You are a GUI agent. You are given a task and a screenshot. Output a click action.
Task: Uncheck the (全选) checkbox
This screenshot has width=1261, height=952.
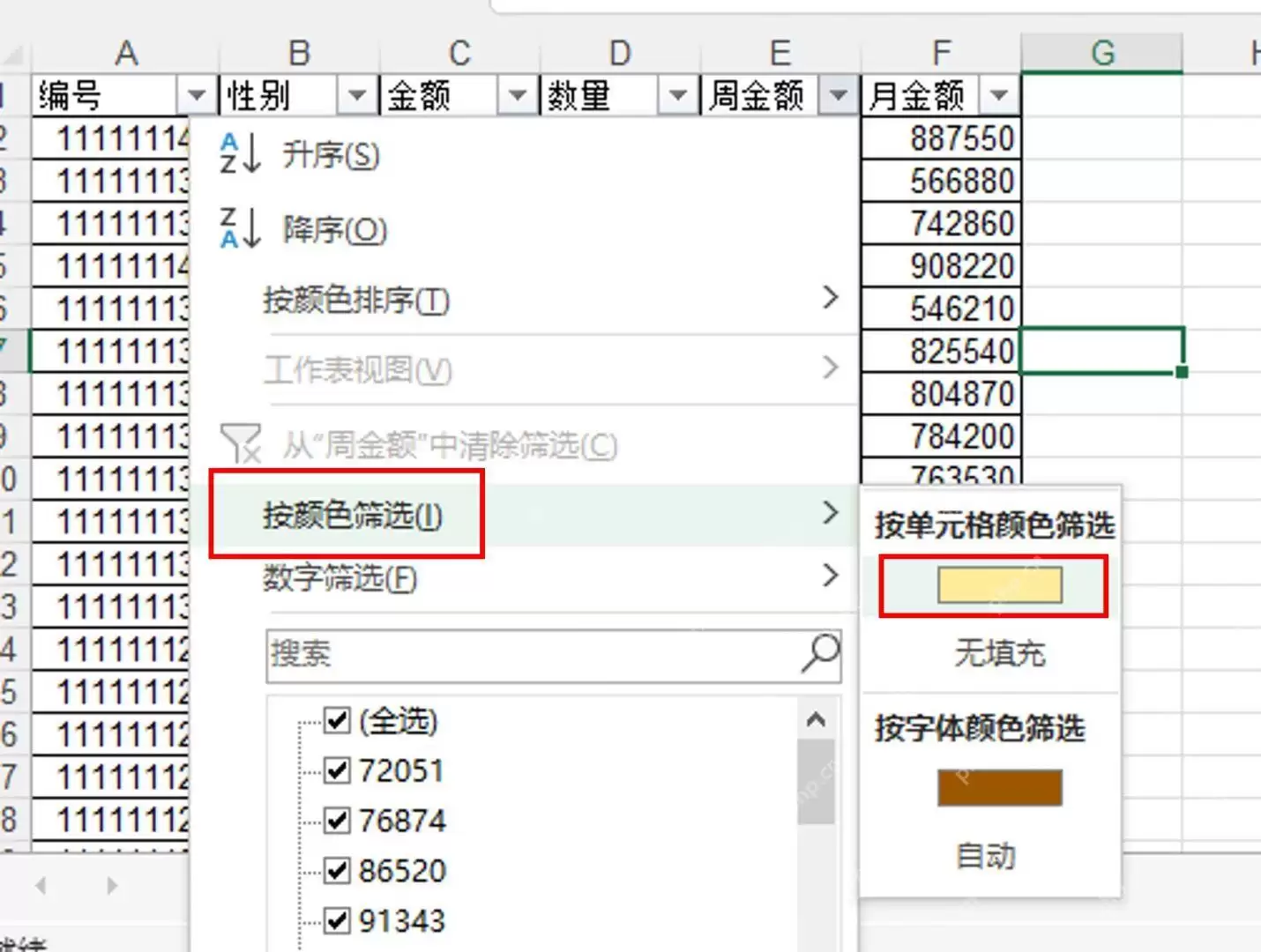[x=337, y=720]
